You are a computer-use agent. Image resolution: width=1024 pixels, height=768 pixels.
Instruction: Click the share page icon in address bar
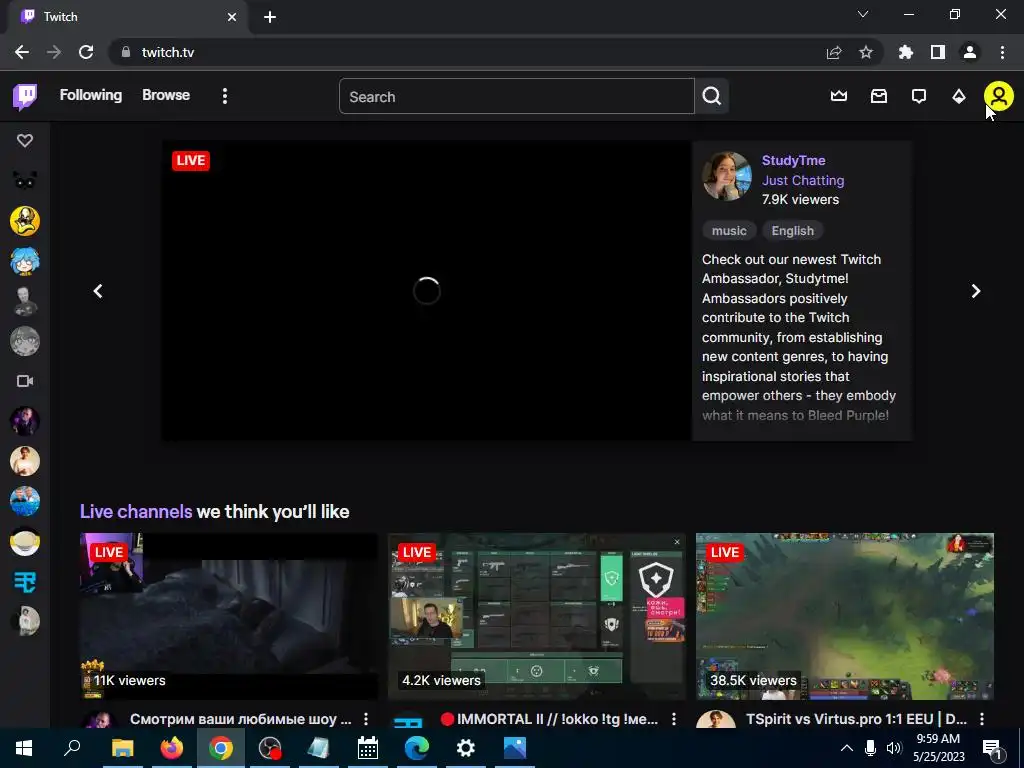[x=834, y=52]
